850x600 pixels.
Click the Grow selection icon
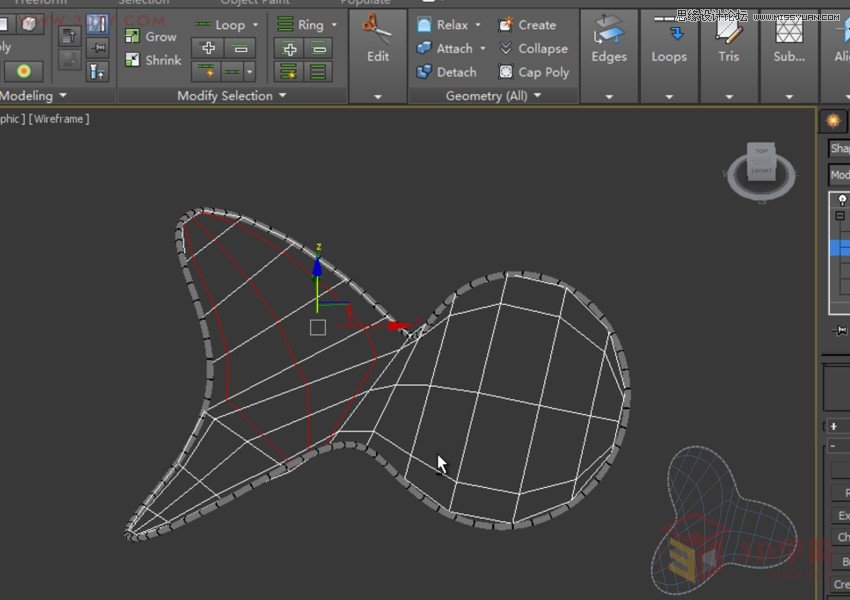pyautogui.click(x=132, y=36)
